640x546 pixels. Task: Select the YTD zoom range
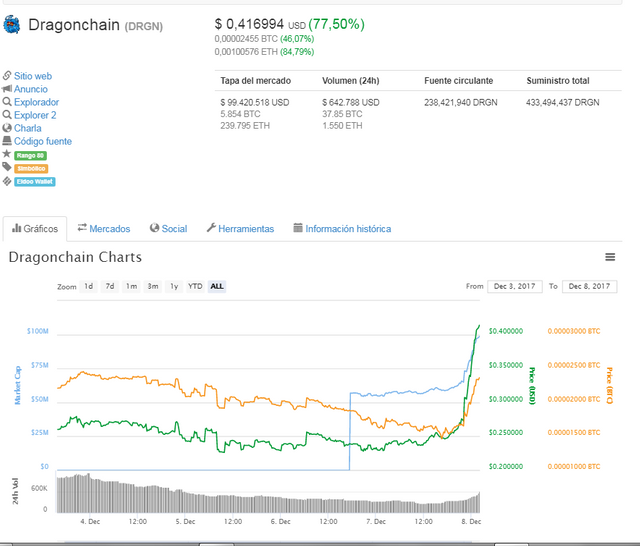(x=195, y=286)
